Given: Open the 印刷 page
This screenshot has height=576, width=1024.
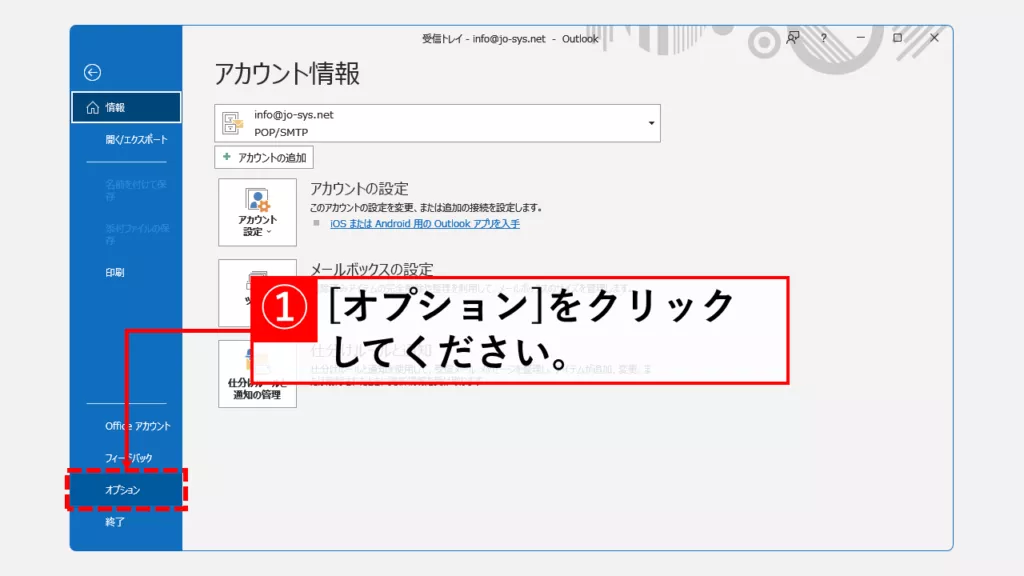Looking at the screenshot, I should (x=115, y=272).
